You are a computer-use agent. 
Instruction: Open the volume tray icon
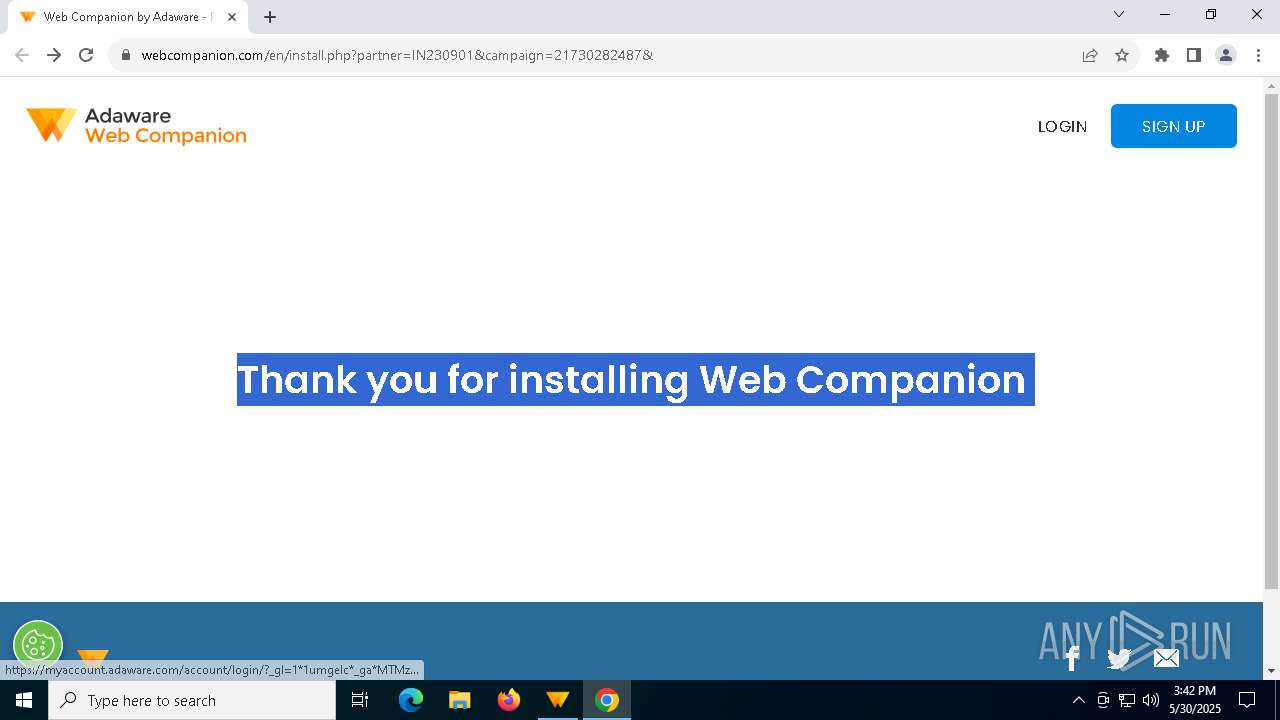[1151, 700]
